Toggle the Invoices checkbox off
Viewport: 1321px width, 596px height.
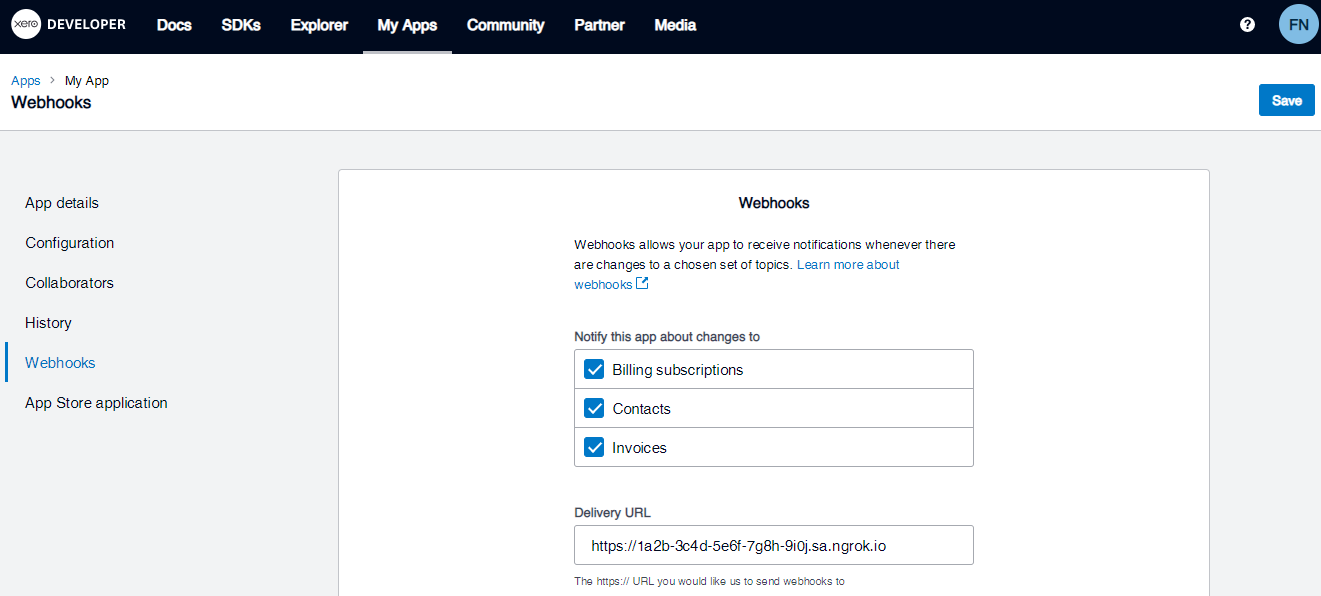tap(594, 447)
